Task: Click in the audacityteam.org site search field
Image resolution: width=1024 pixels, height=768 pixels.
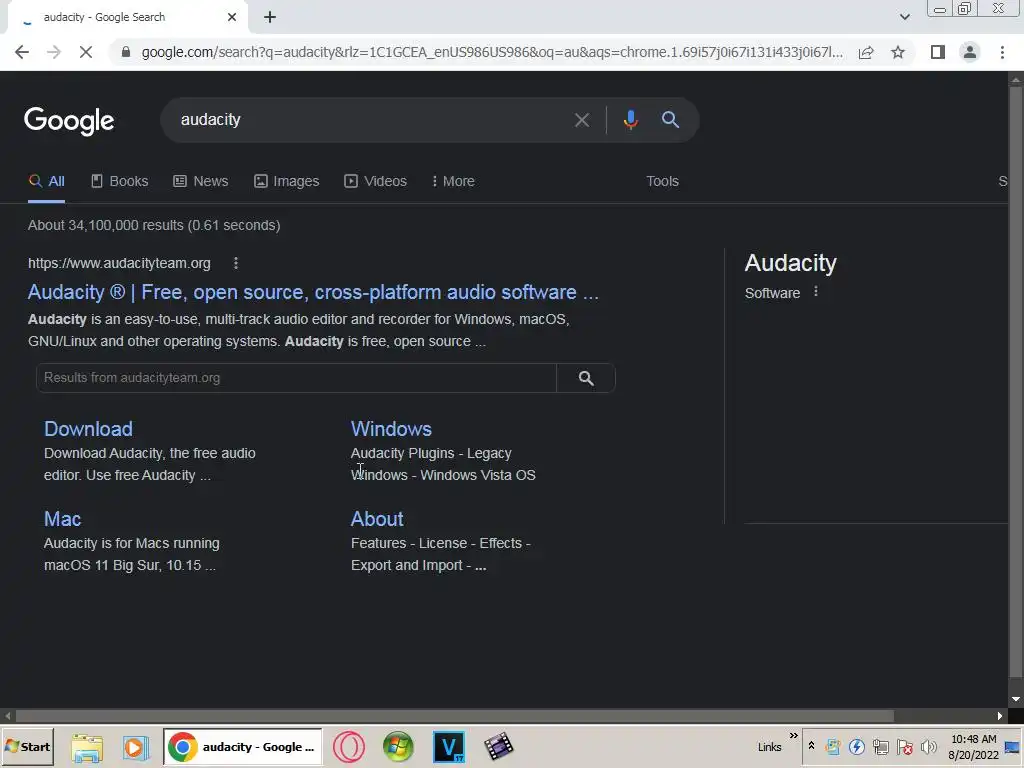Action: 296,378
